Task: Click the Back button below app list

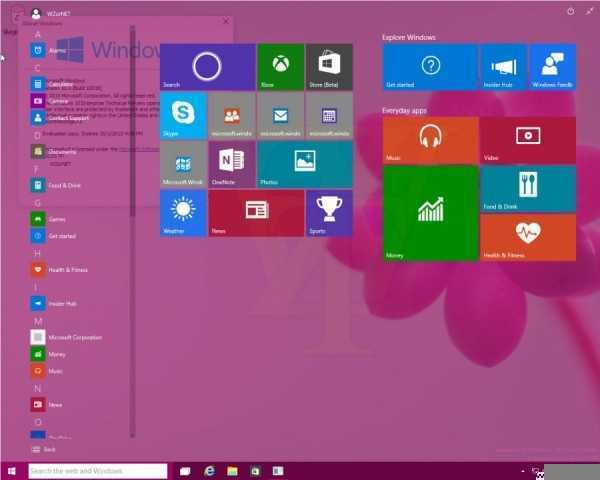Action: (44, 449)
